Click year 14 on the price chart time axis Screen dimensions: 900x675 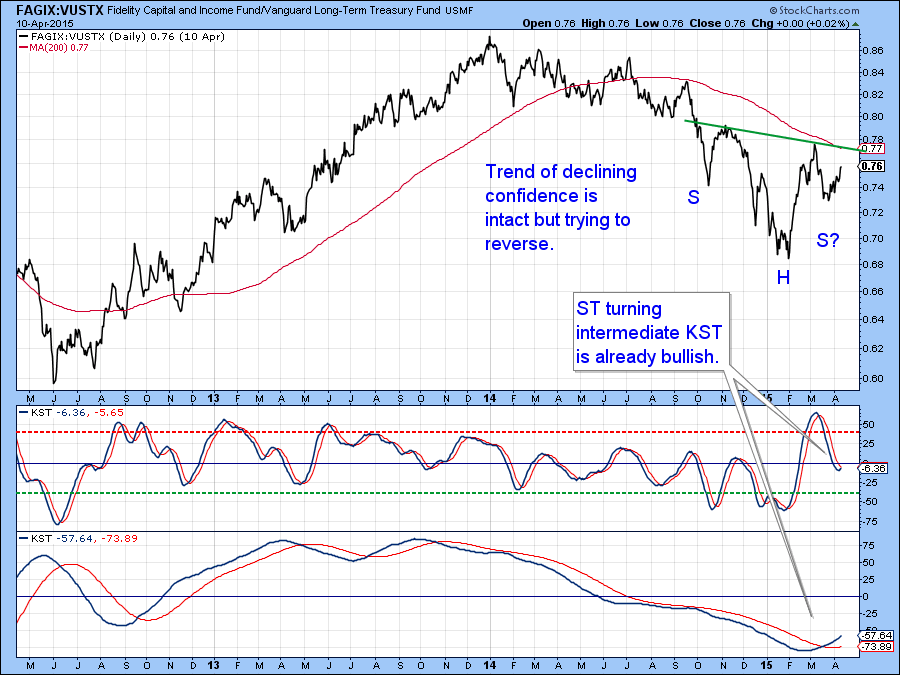(490, 398)
